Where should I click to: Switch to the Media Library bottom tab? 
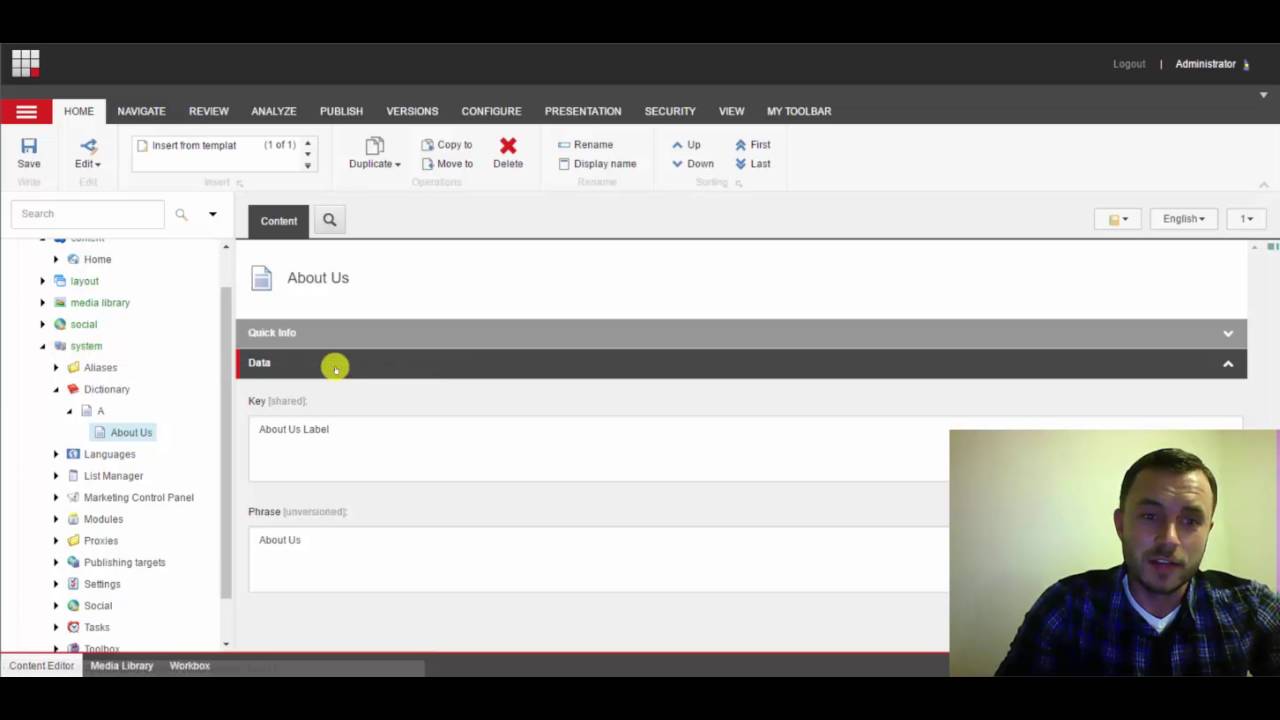coord(122,666)
